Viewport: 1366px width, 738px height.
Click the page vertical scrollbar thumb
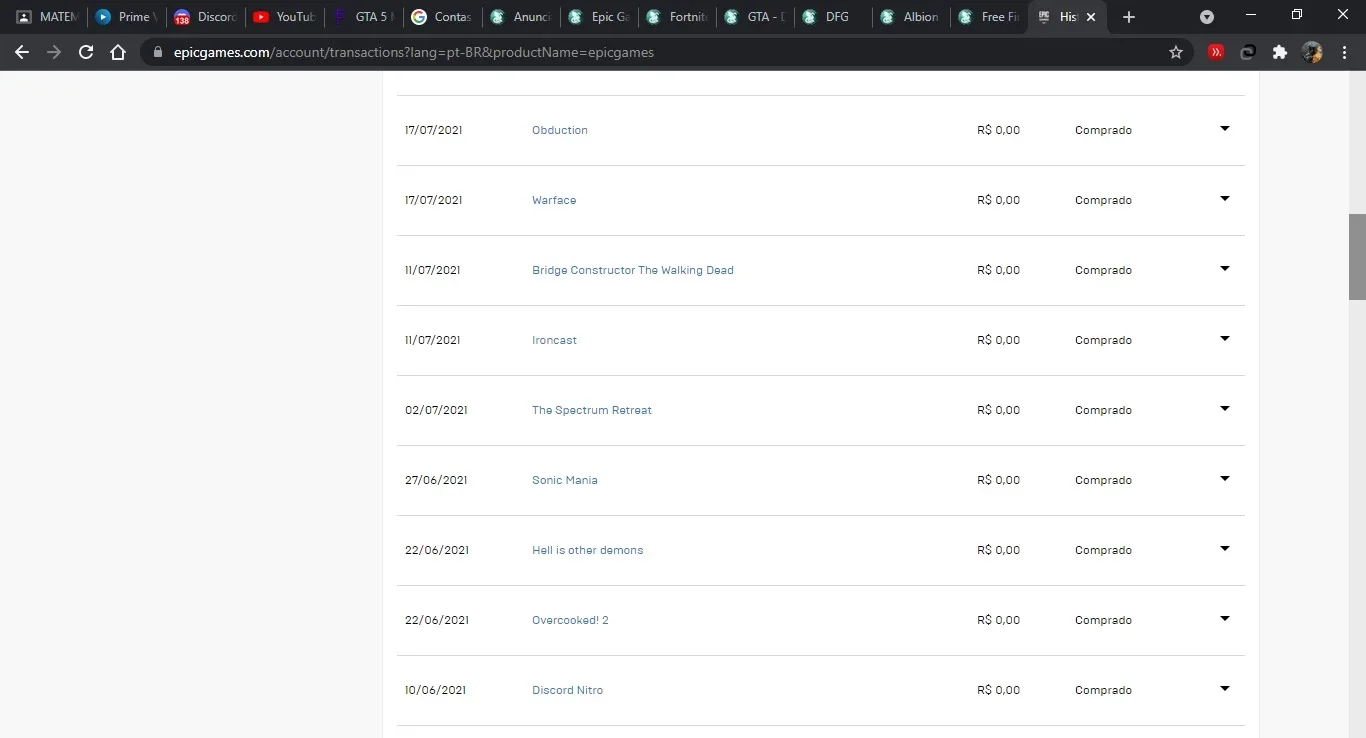tap(1357, 257)
